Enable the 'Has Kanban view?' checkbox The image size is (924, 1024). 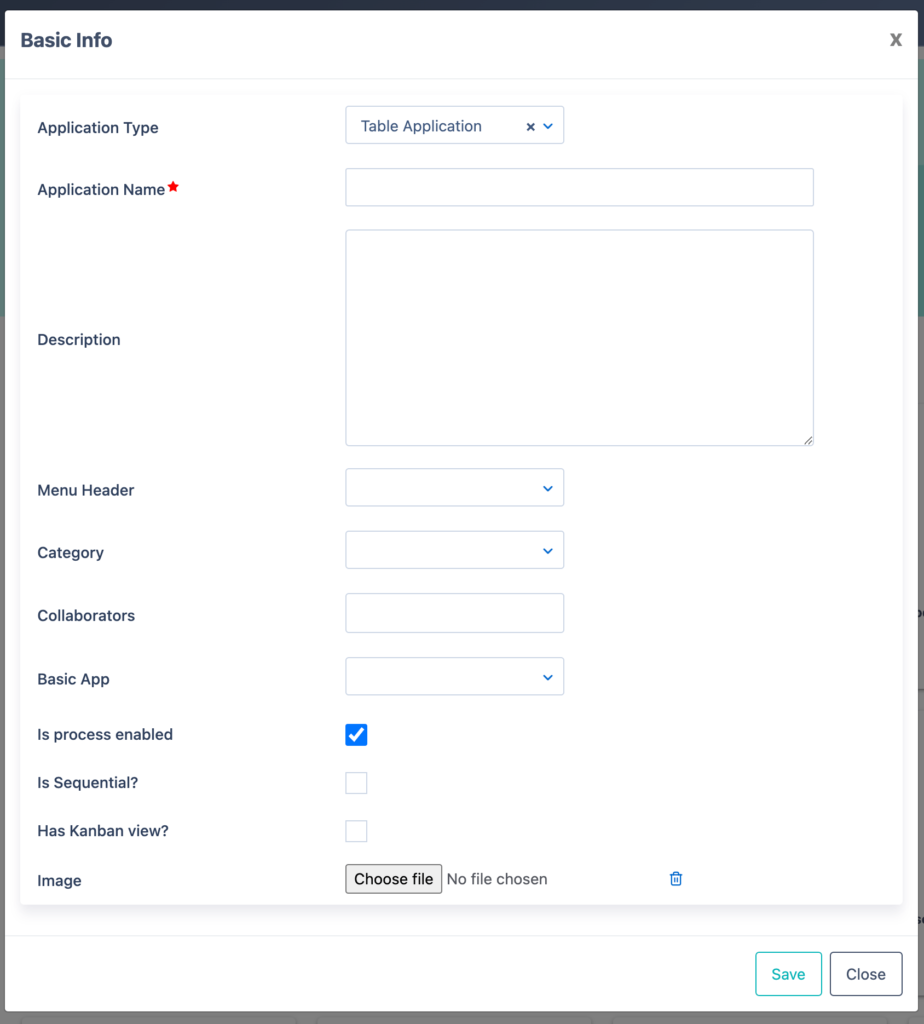356,831
